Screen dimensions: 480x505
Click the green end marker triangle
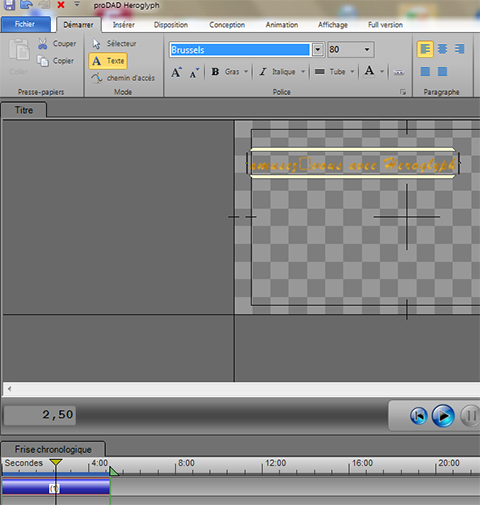(113, 471)
